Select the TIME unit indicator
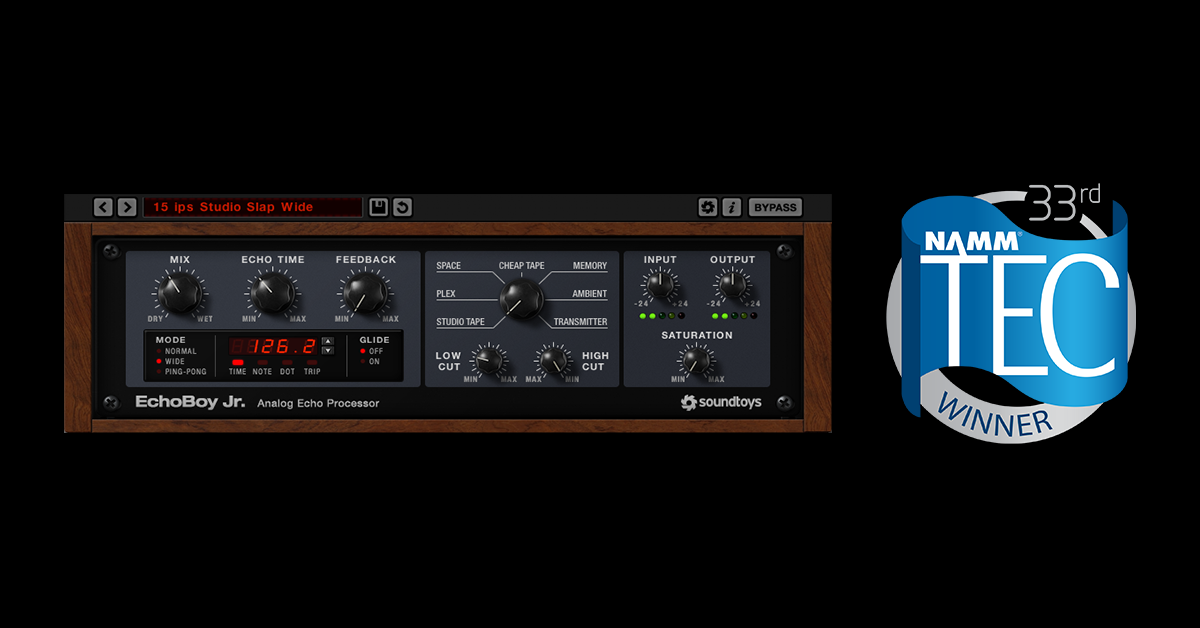 click(237, 367)
